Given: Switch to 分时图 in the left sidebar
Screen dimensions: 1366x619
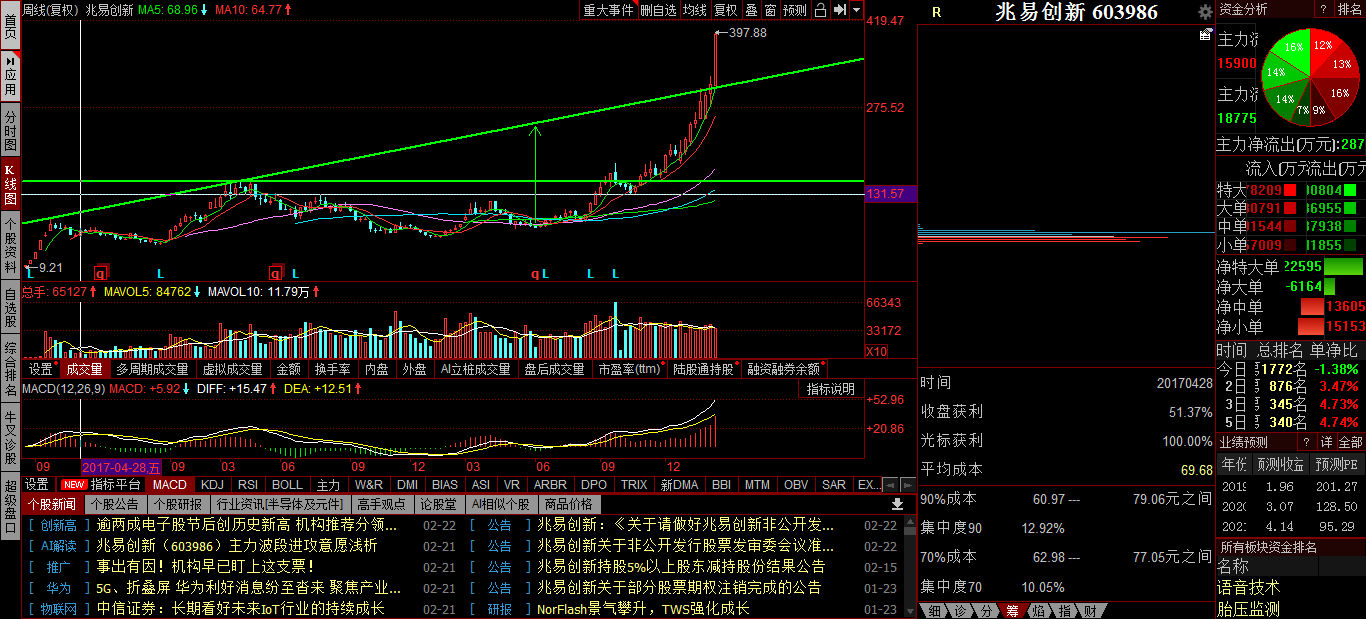Looking at the screenshot, I should (10, 130).
